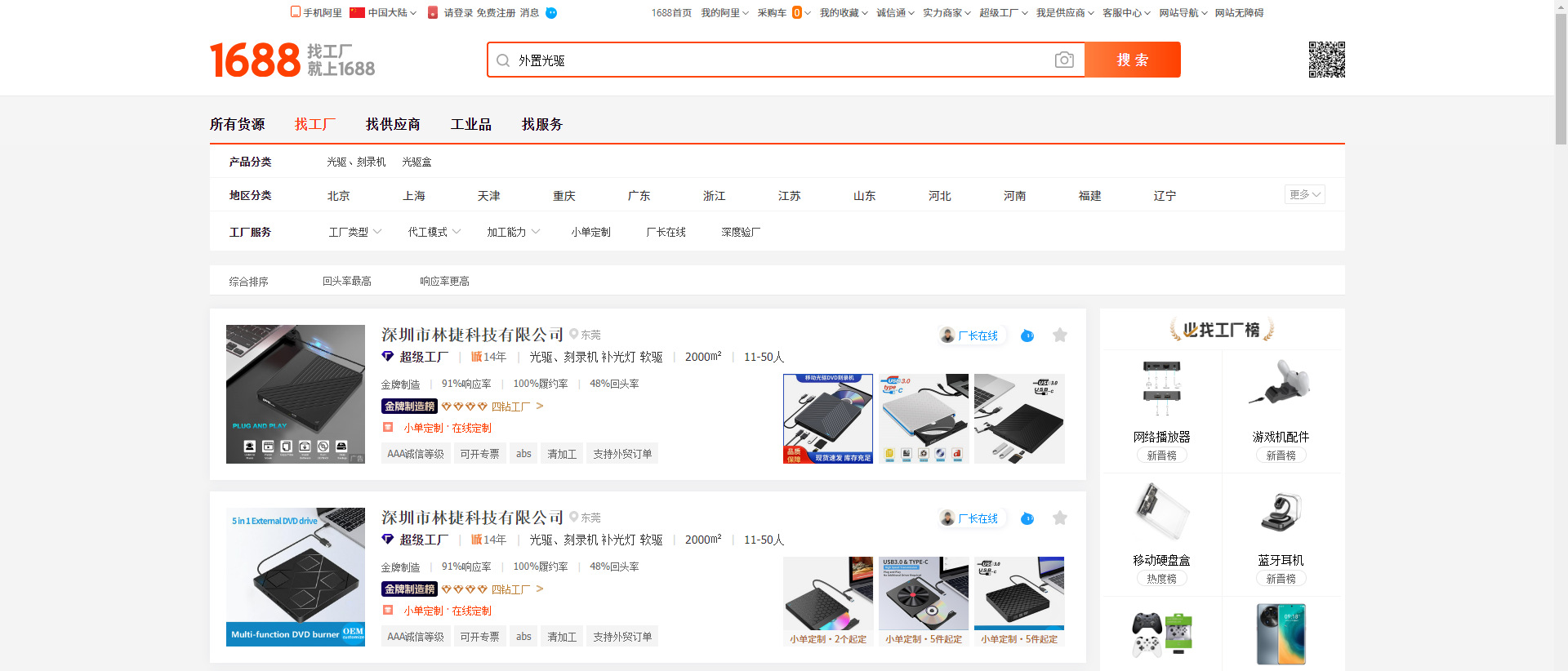Open 移动硬盘盒 ranking product image
The height and width of the screenshot is (671, 1568).
pyautogui.click(x=1162, y=512)
